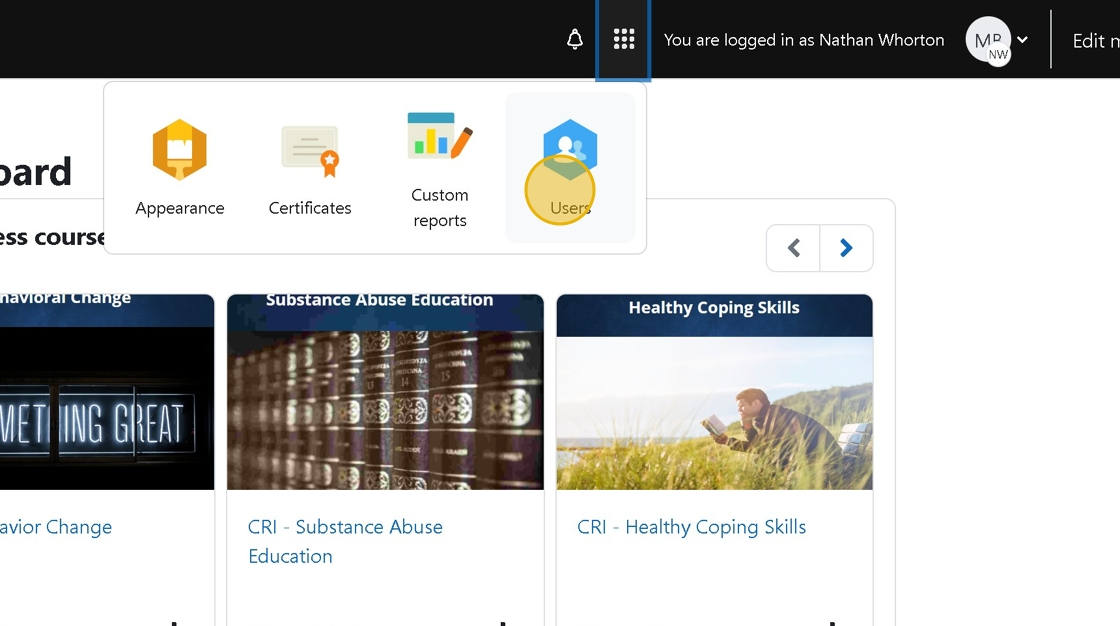This screenshot has height=626, width=1120.
Task: Go to next courses with right chevron
Action: click(846, 248)
